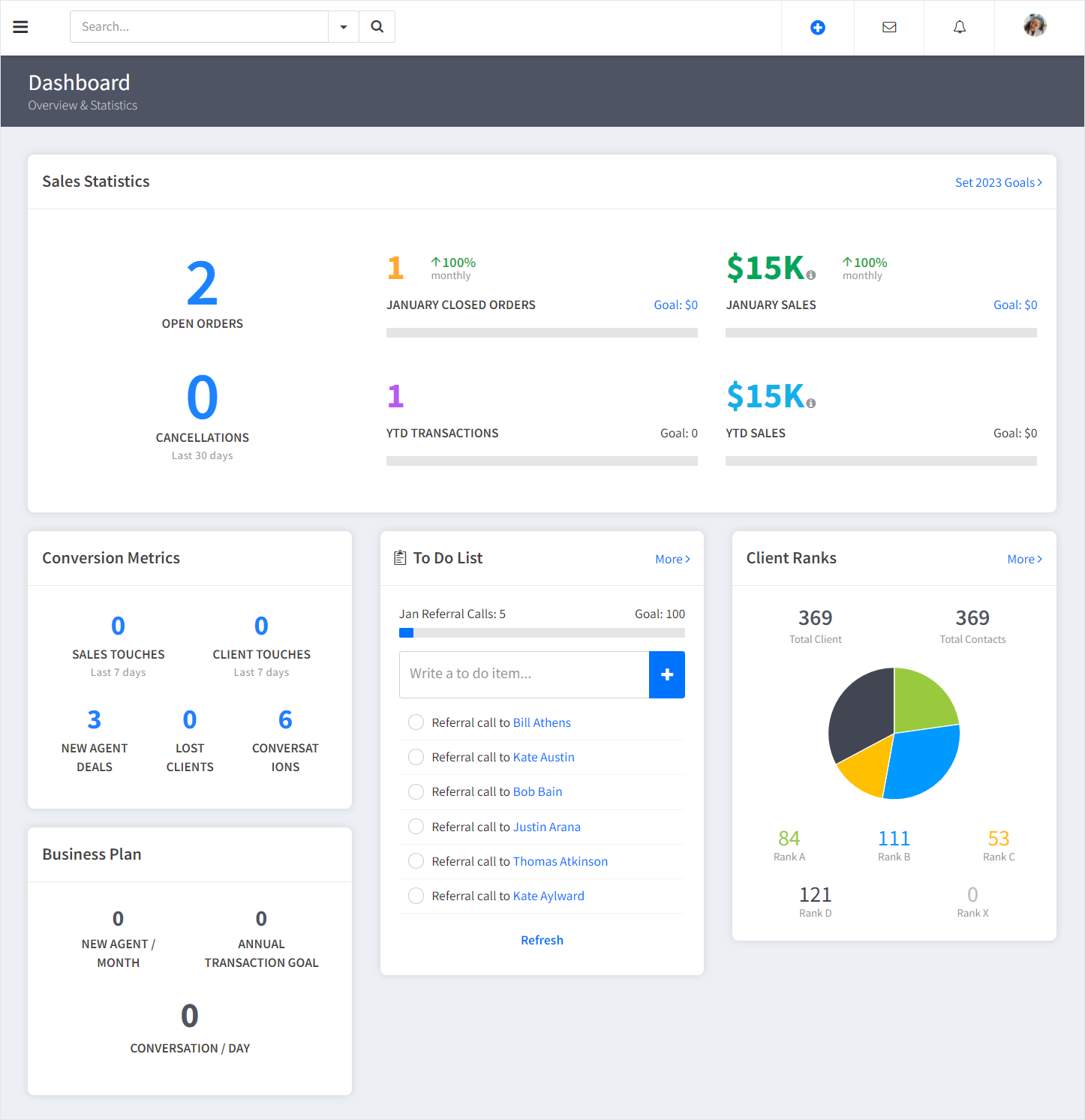Screen dimensions: 1085x1120
Task: Click Refresh under the to-do list
Action: pos(542,940)
